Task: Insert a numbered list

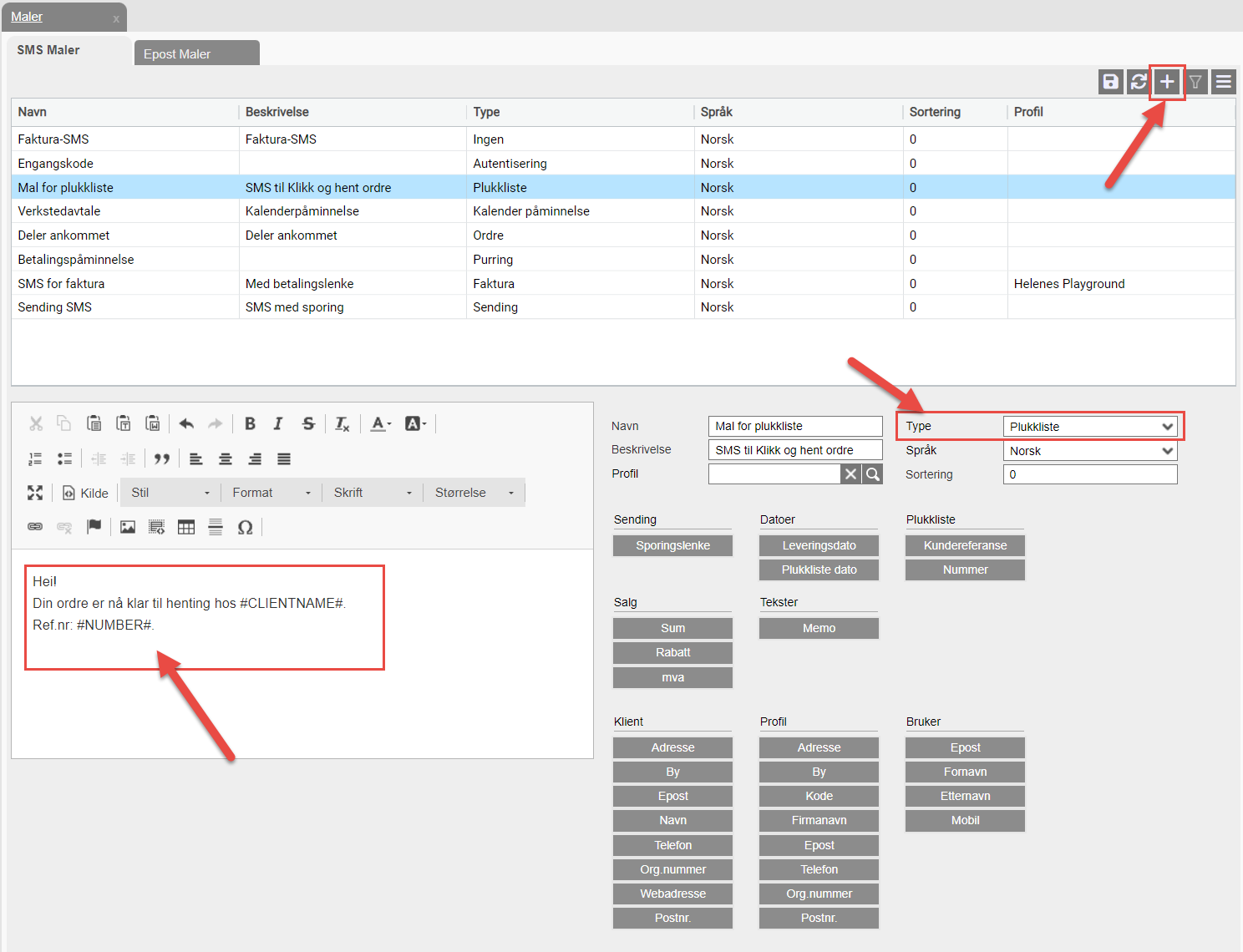Action: tap(35, 458)
